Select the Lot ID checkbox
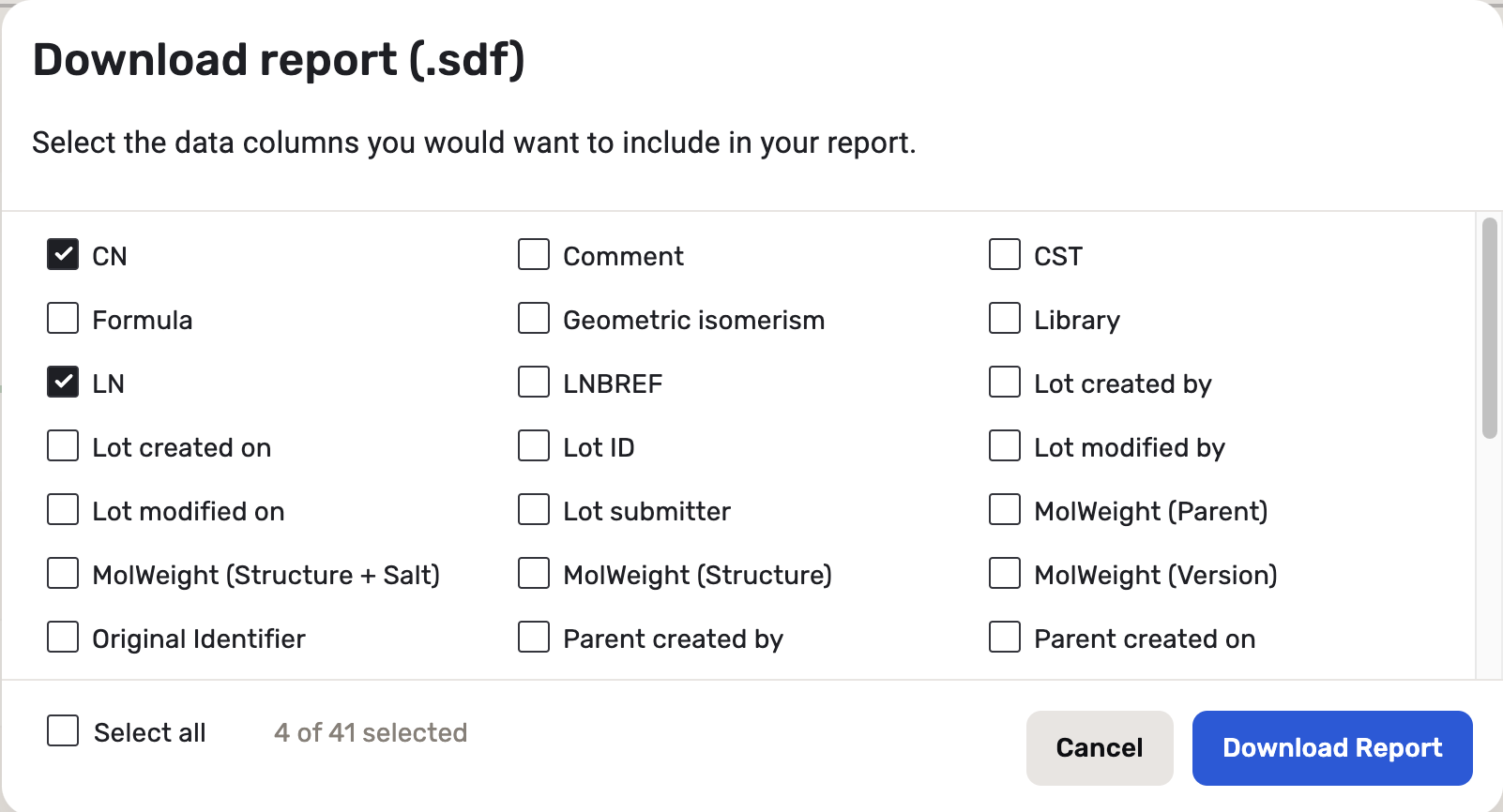Viewport: 1503px width, 812px height. [534, 445]
